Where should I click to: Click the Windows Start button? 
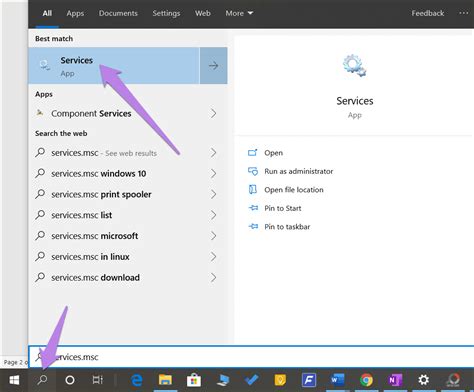coord(14,380)
